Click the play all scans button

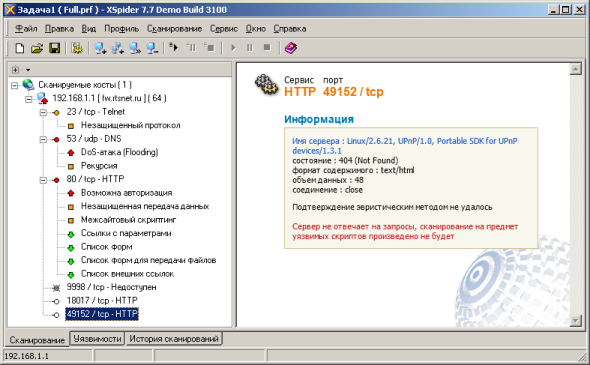(233, 48)
